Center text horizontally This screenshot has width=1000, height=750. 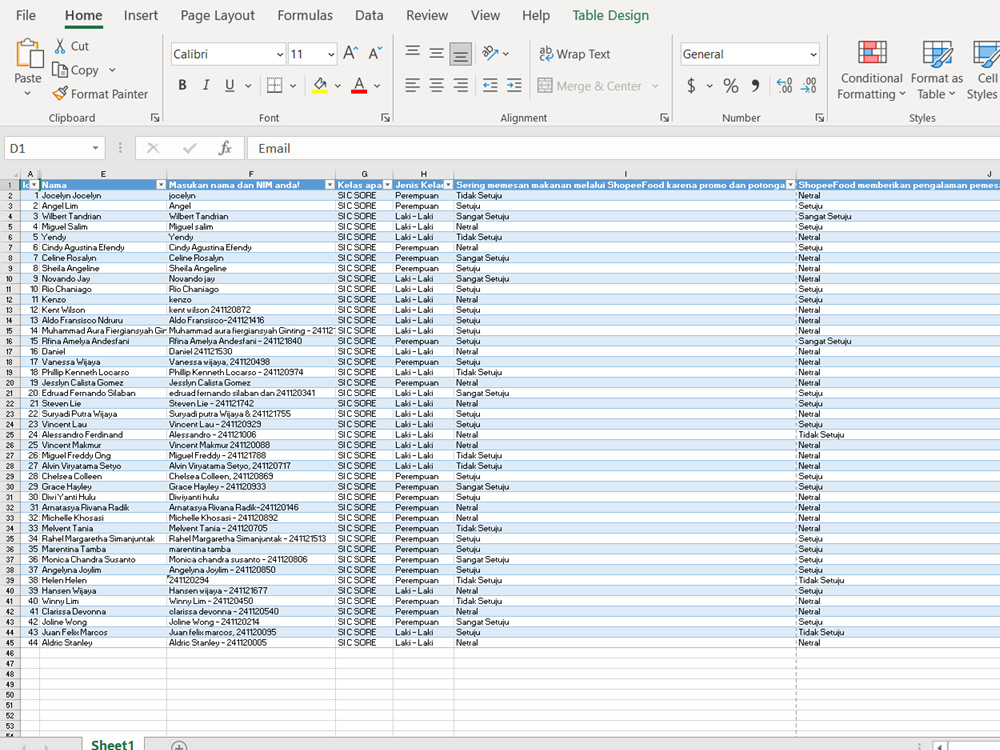click(x=436, y=85)
